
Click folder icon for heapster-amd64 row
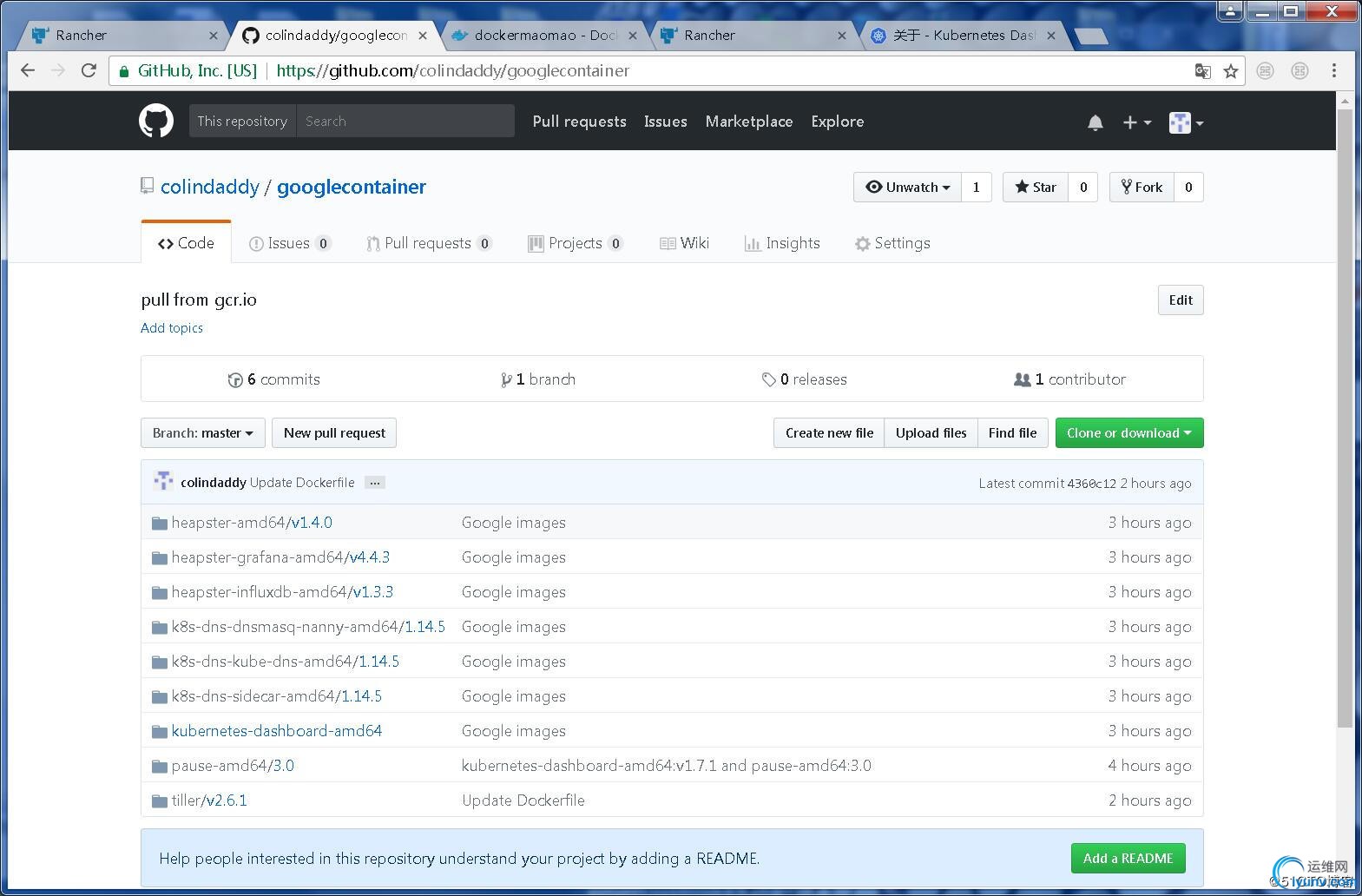[160, 524]
